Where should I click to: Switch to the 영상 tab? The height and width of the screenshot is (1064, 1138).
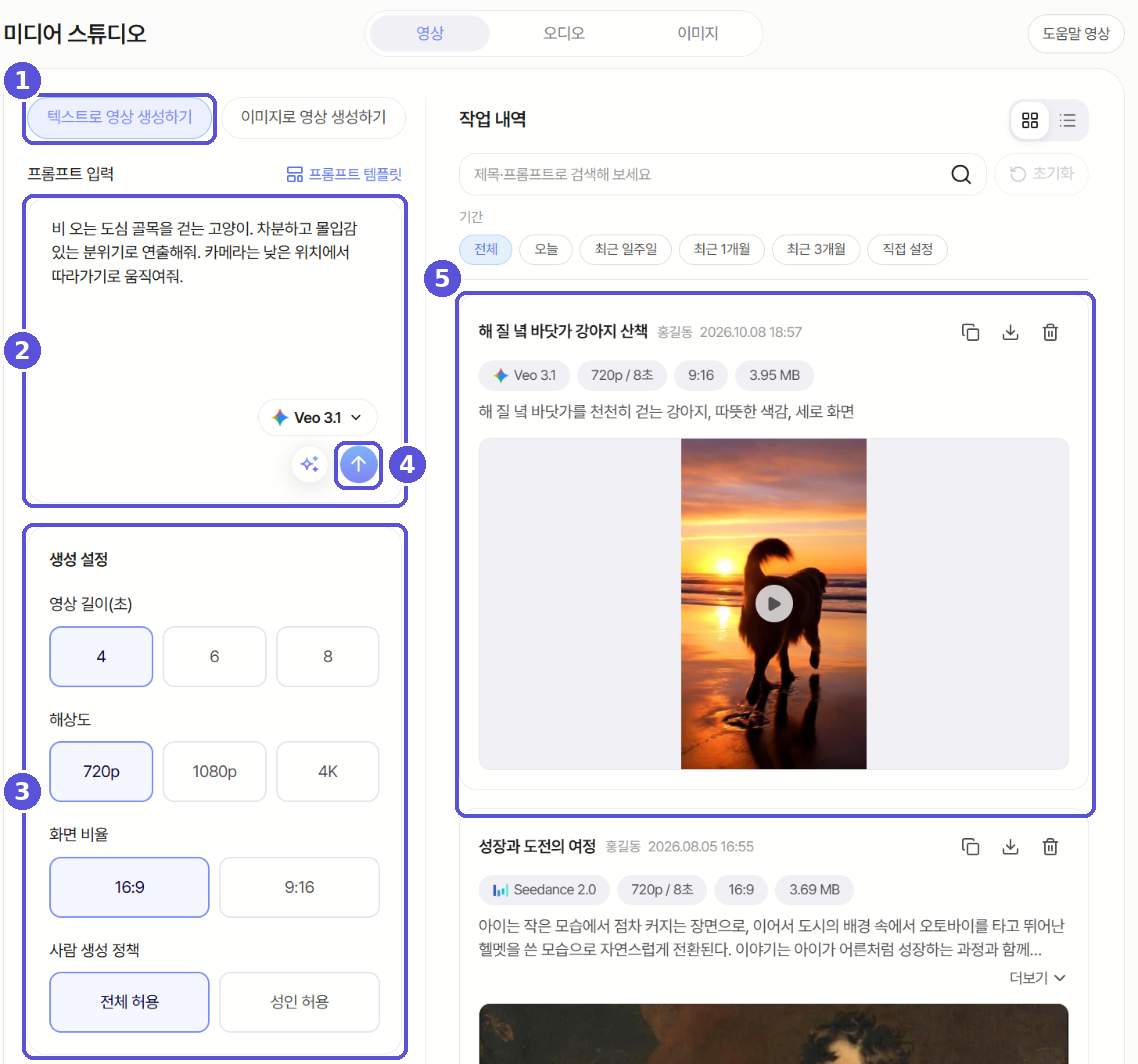click(430, 33)
